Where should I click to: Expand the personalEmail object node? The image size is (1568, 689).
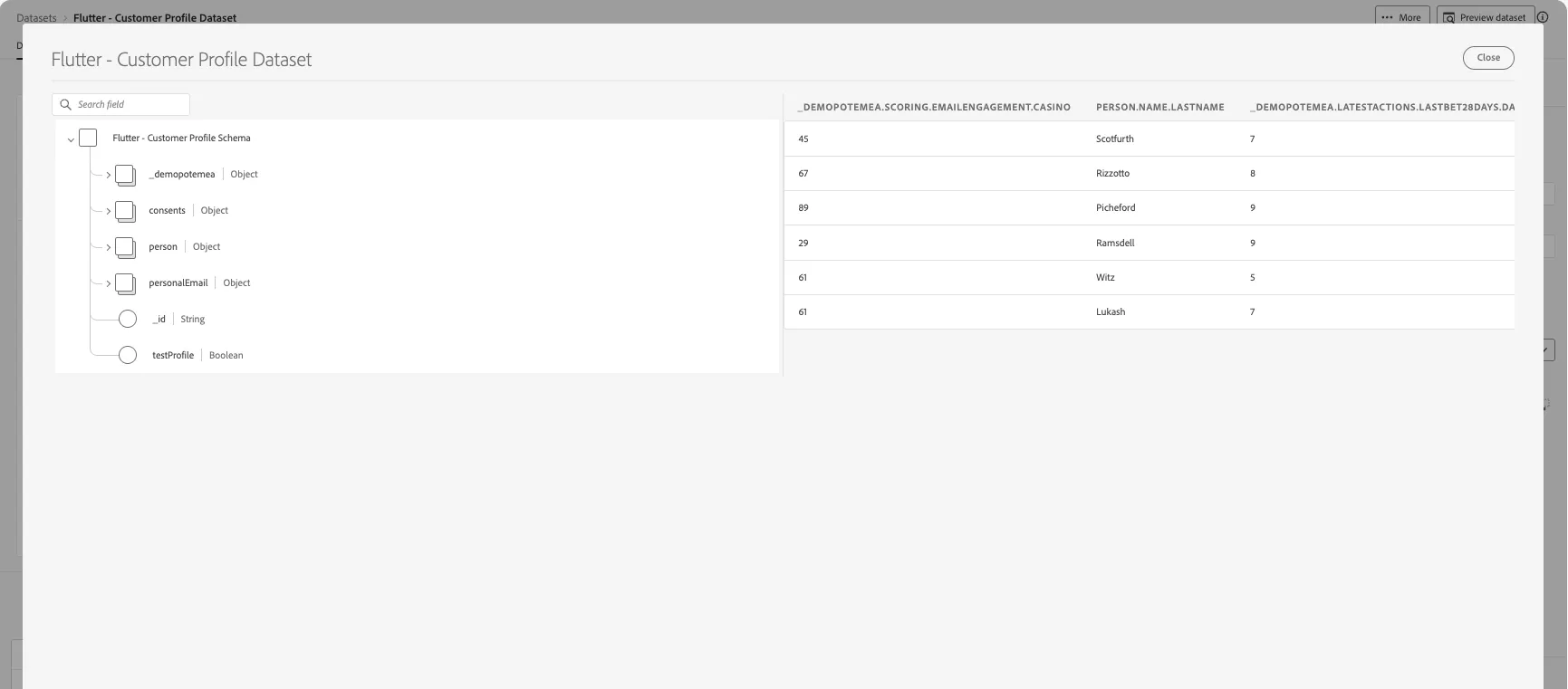coord(108,283)
